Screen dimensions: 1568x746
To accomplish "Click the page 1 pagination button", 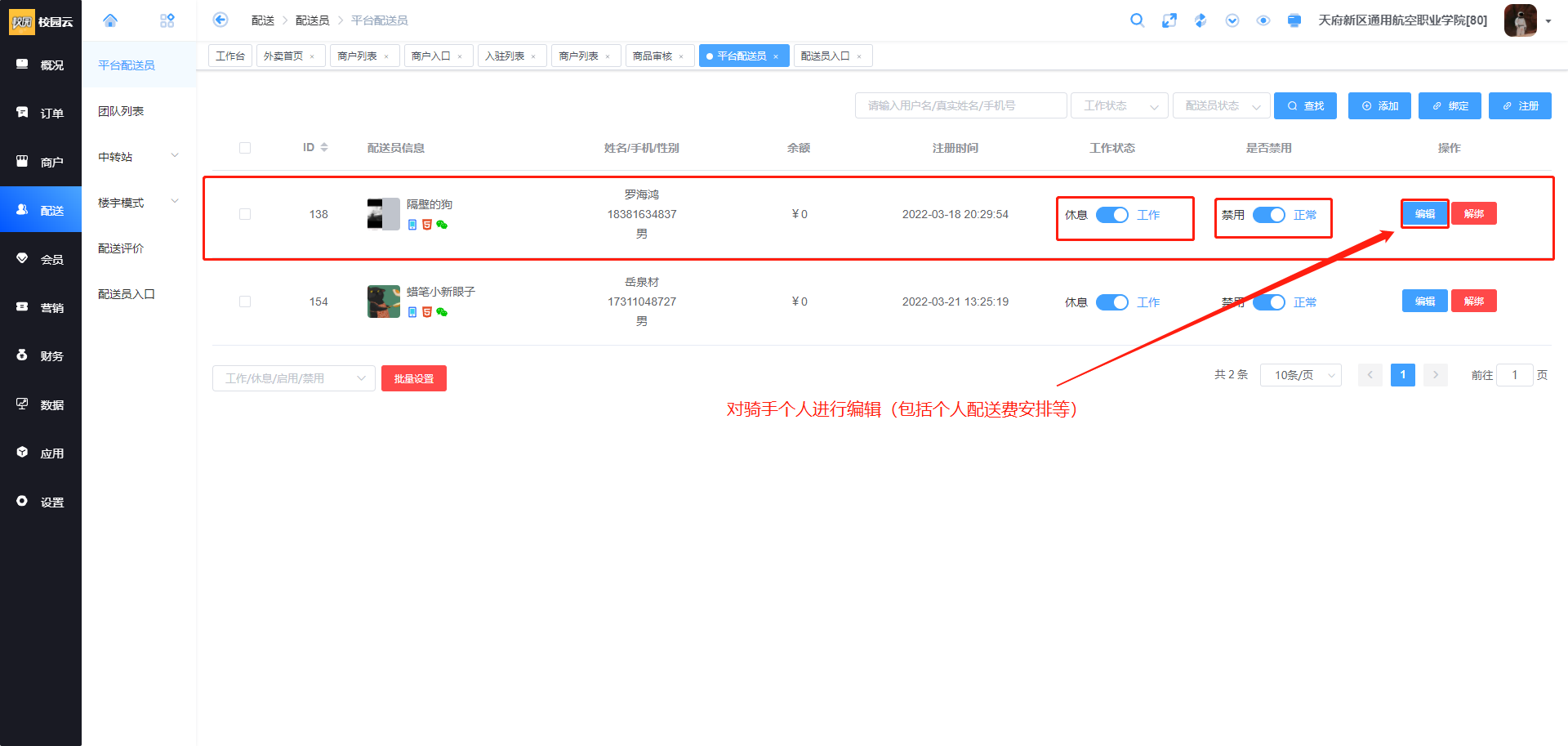I will point(1403,375).
